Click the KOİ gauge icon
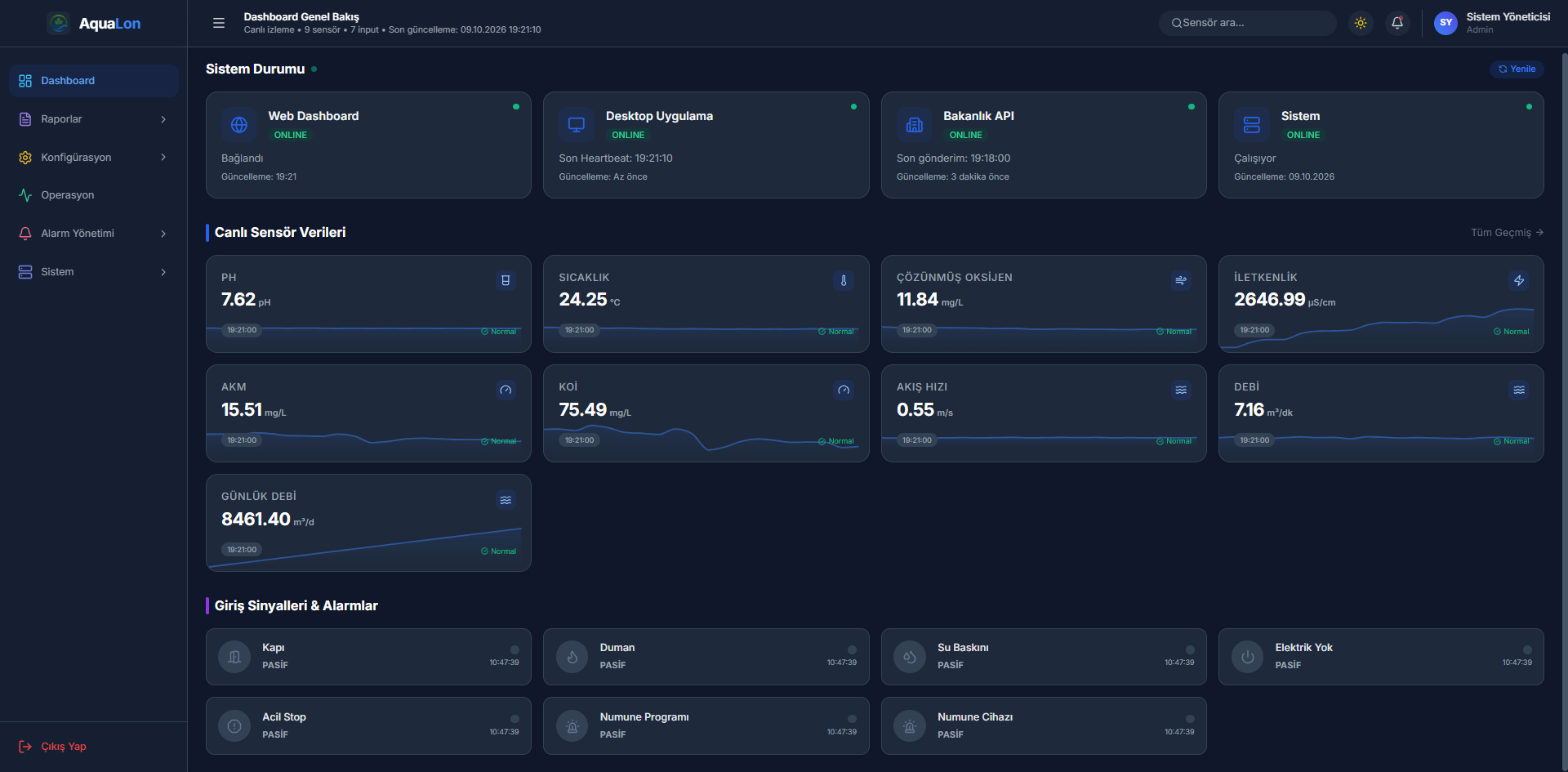The width and height of the screenshot is (1568, 772). 844,390
